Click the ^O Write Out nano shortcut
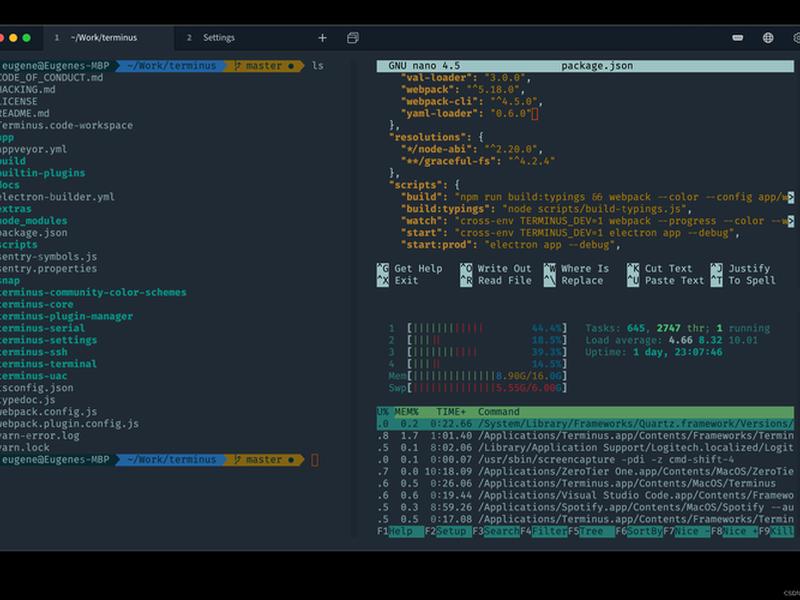 coord(496,268)
